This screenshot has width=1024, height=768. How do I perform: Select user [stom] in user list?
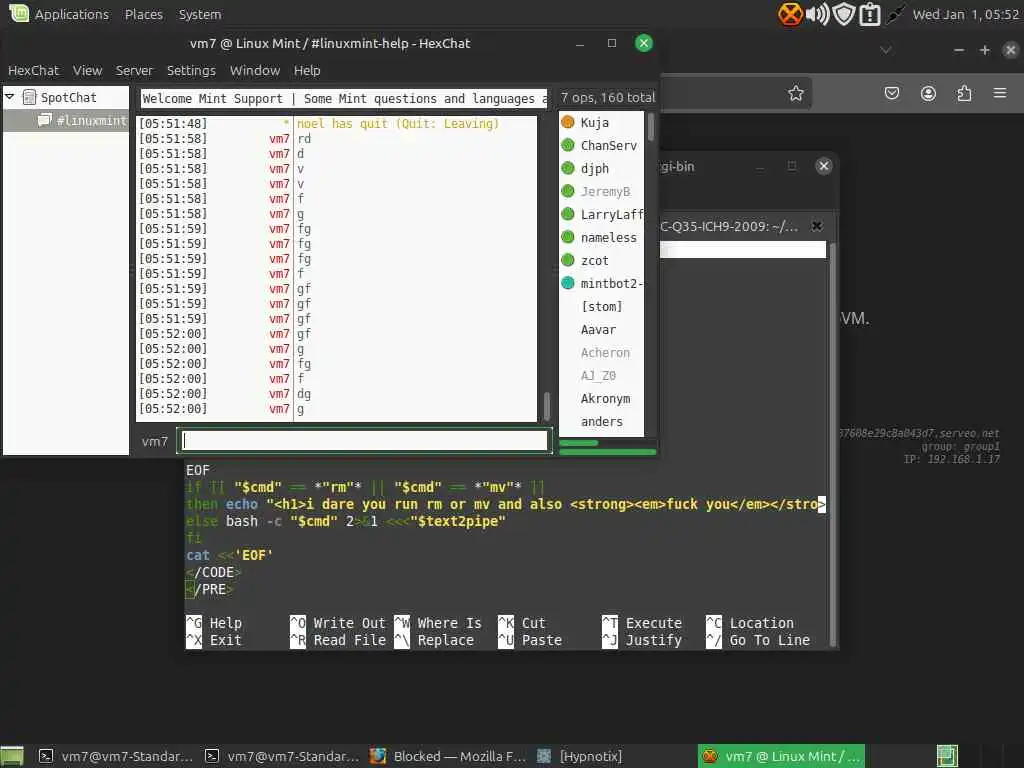click(601, 306)
